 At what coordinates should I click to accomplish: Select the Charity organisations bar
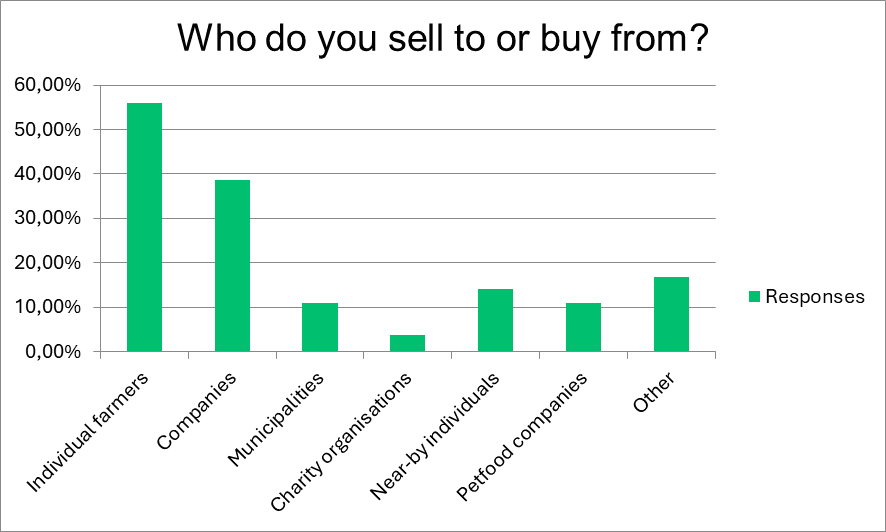tap(407, 343)
